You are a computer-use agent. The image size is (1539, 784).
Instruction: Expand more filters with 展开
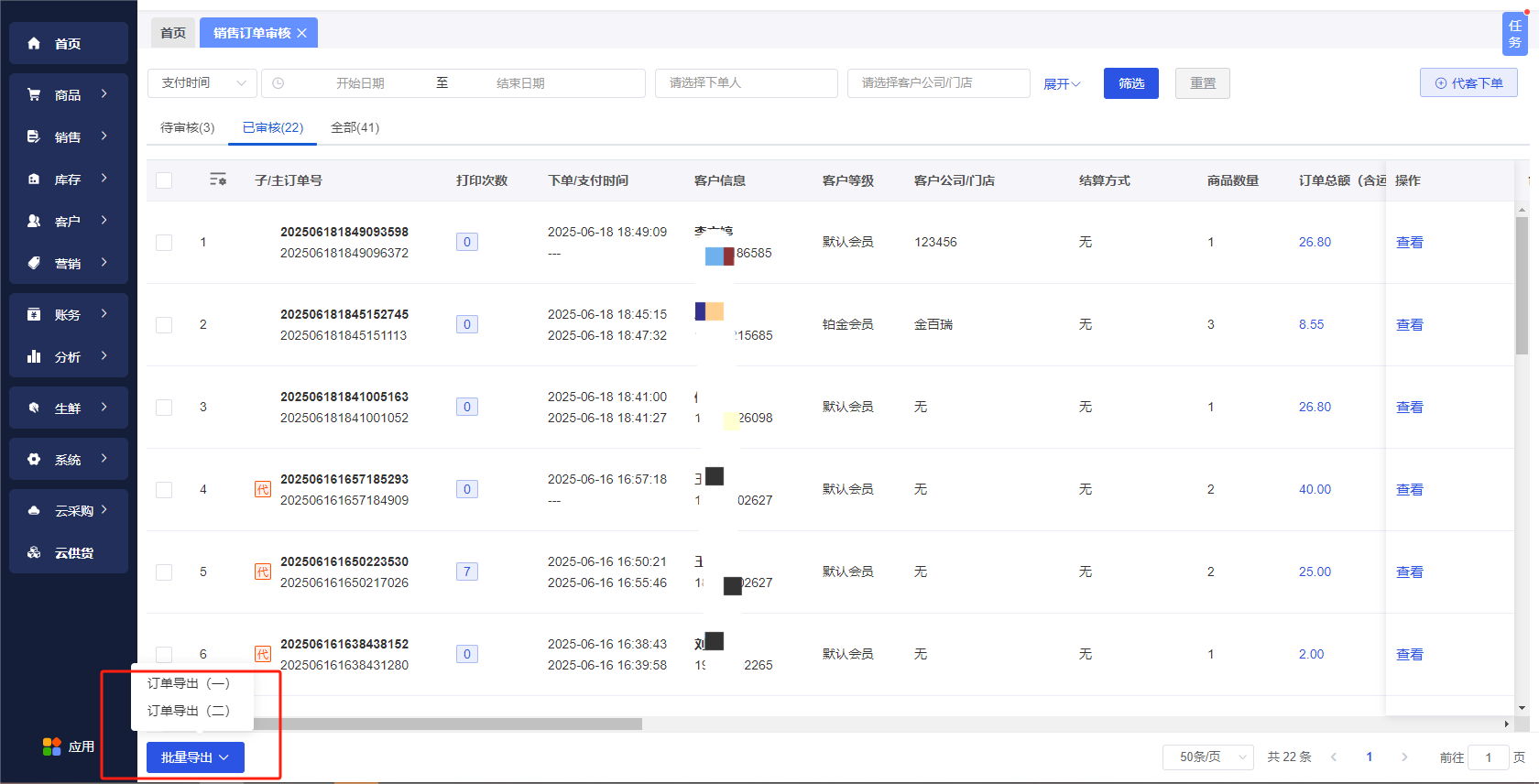coord(1062,83)
